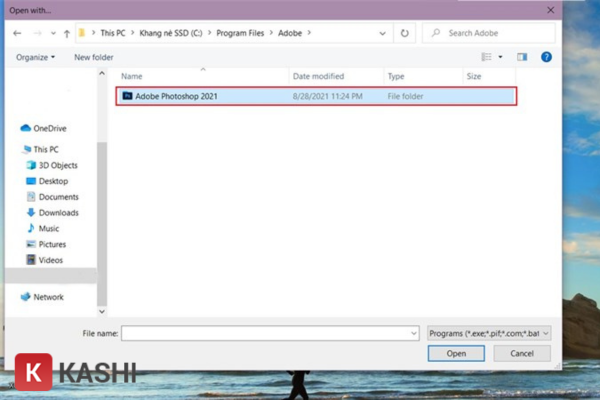This screenshot has width=600, height=400.
Task: Expand chevron after Program Files breadcrumb
Action: tap(271, 33)
